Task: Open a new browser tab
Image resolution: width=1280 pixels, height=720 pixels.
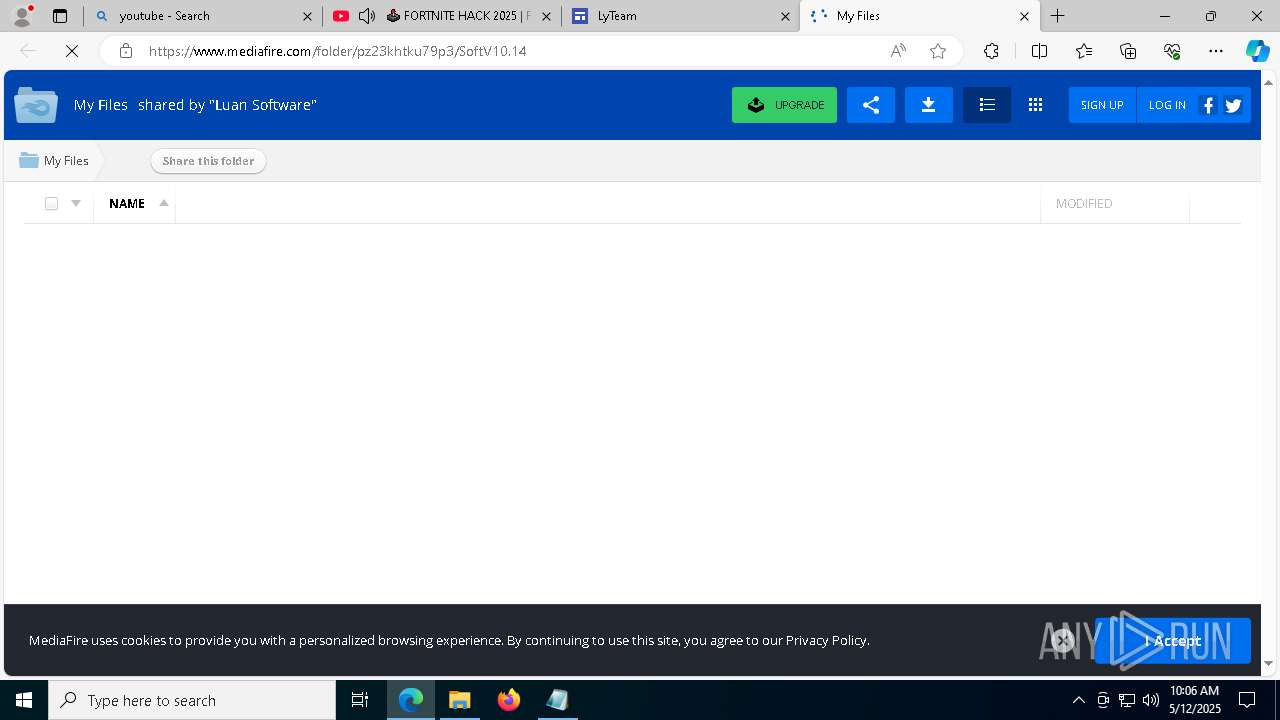Action: click(x=1057, y=16)
